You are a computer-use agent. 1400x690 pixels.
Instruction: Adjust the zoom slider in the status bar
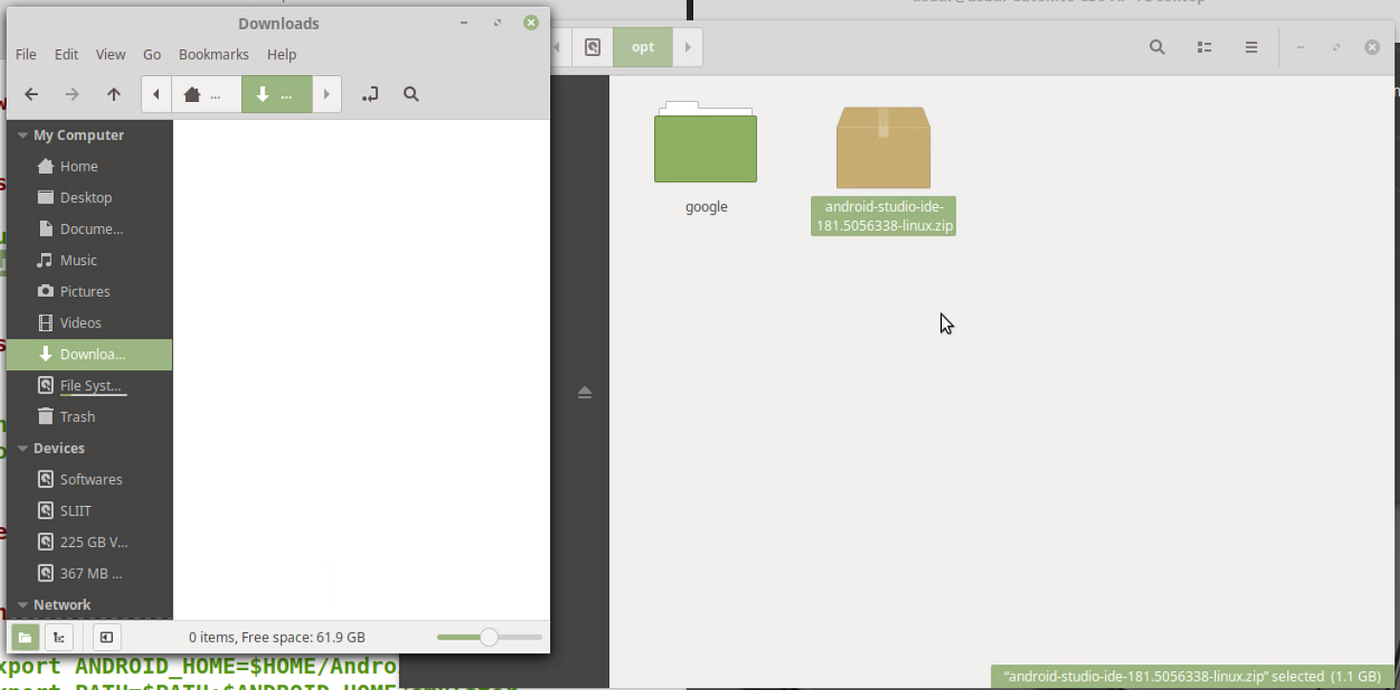point(488,637)
